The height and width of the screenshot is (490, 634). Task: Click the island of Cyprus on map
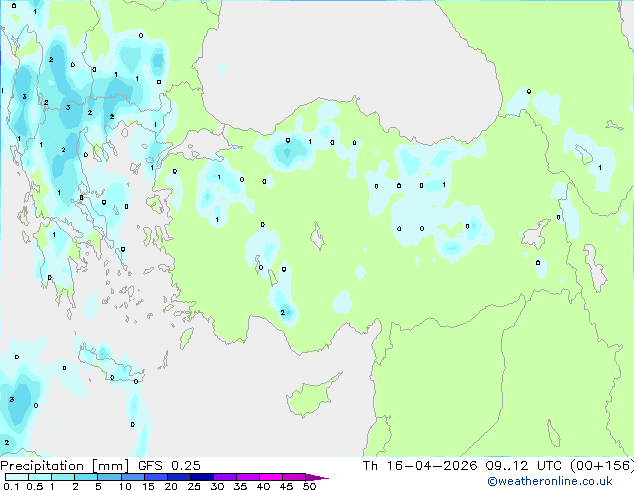311,398
